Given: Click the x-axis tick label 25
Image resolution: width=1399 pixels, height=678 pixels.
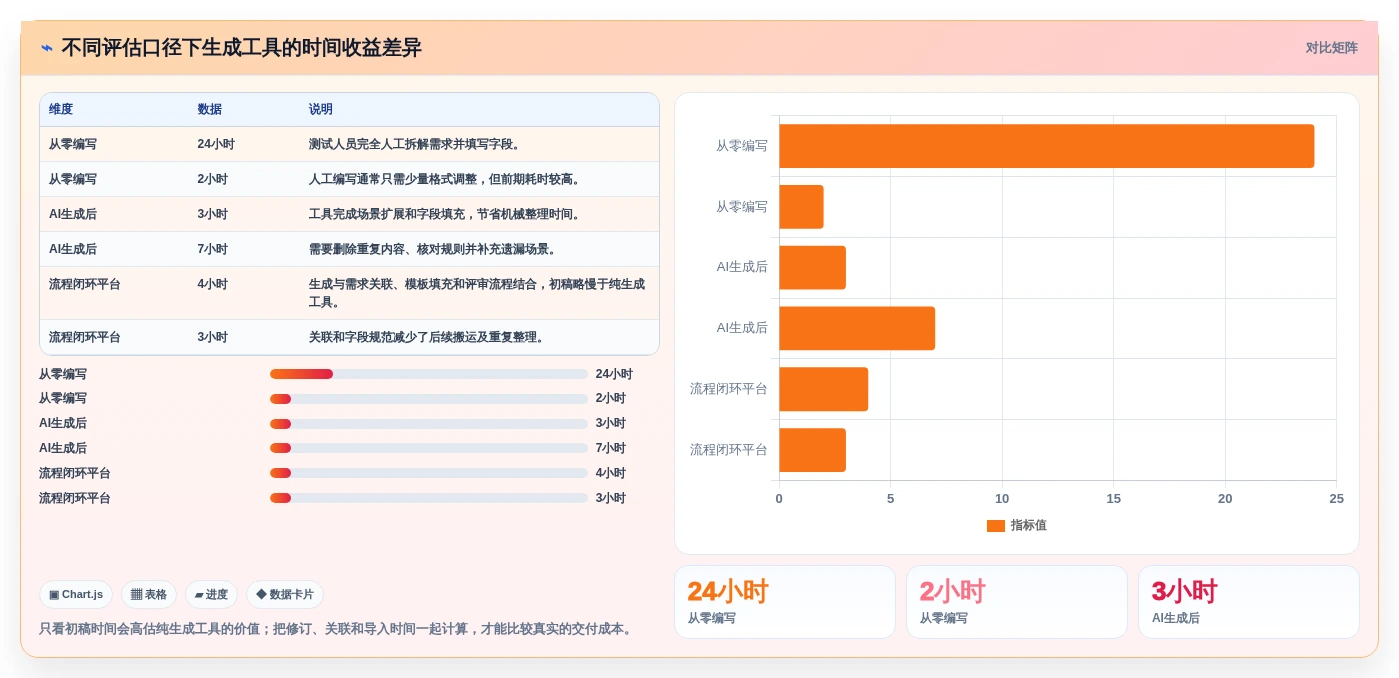Looking at the screenshot, I should pos(1336,499).
